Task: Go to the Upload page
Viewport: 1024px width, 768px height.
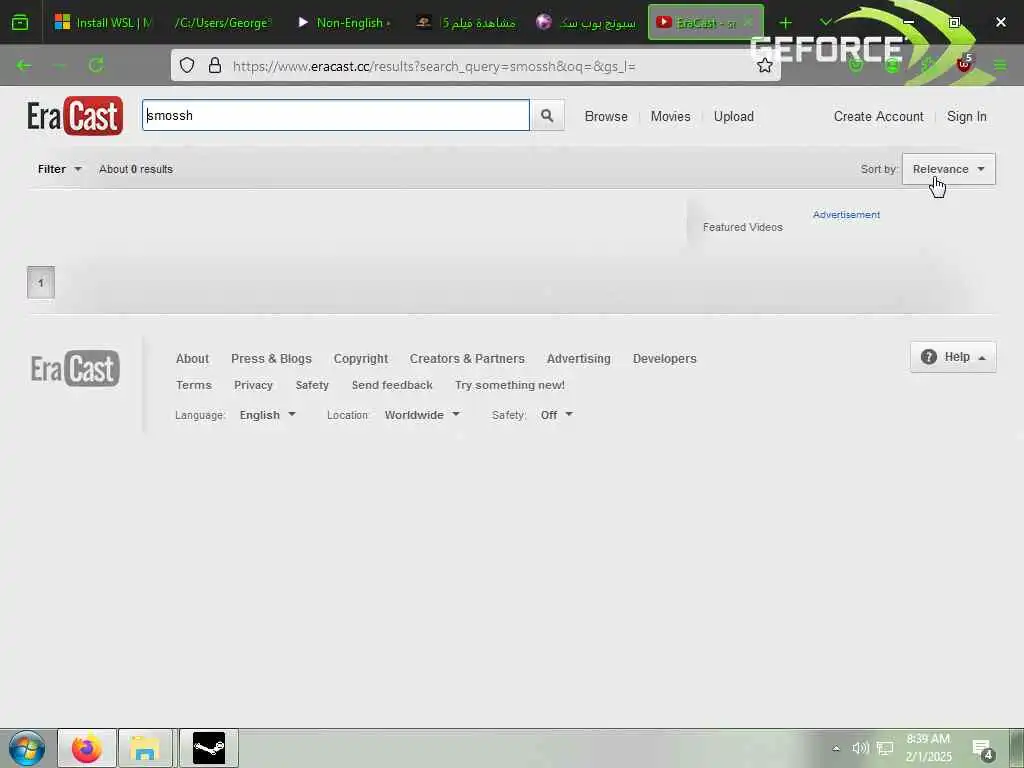Action: pyautogui.click(x=733, y=116)
